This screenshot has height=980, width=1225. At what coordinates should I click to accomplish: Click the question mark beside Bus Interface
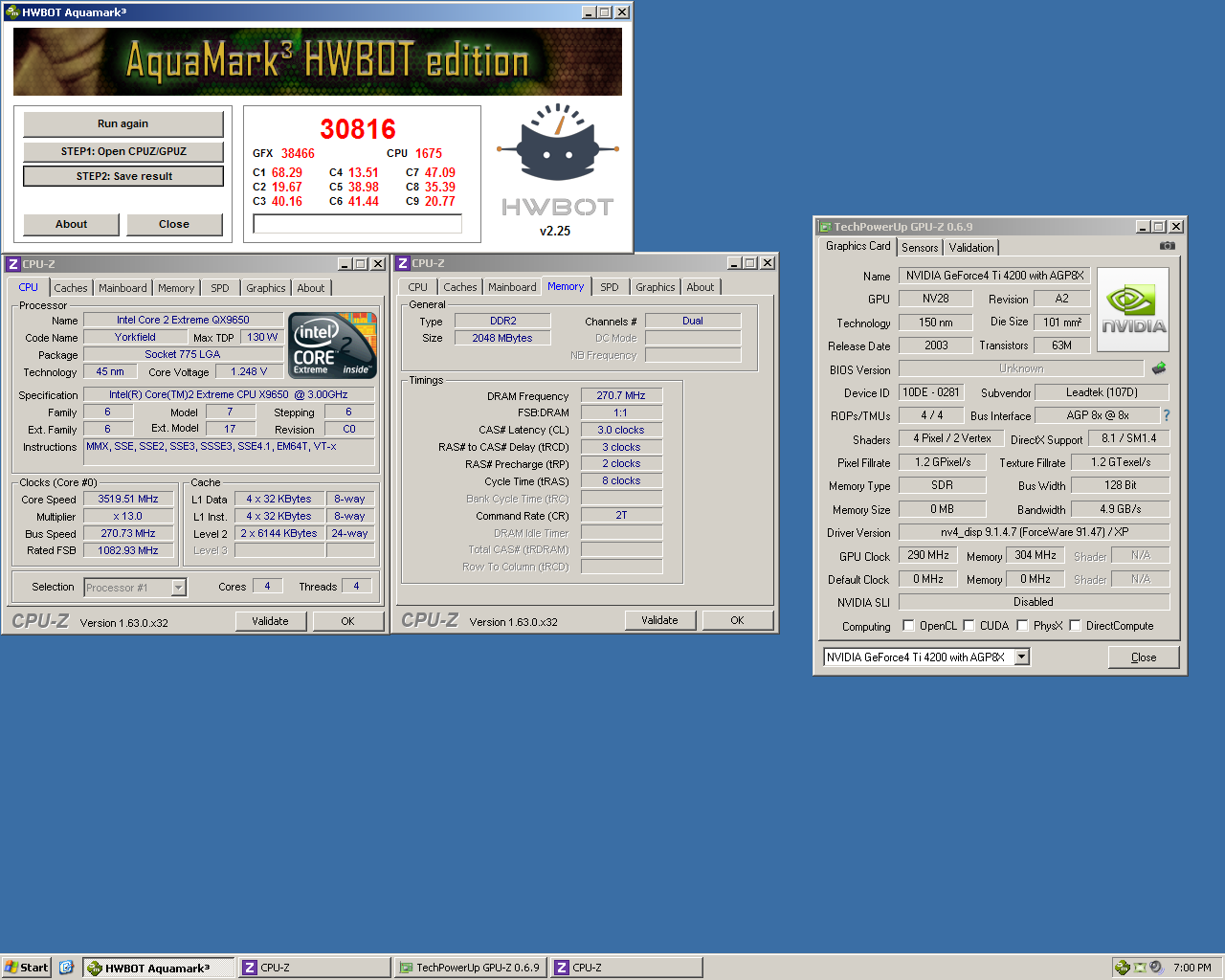coord(1167,415)
